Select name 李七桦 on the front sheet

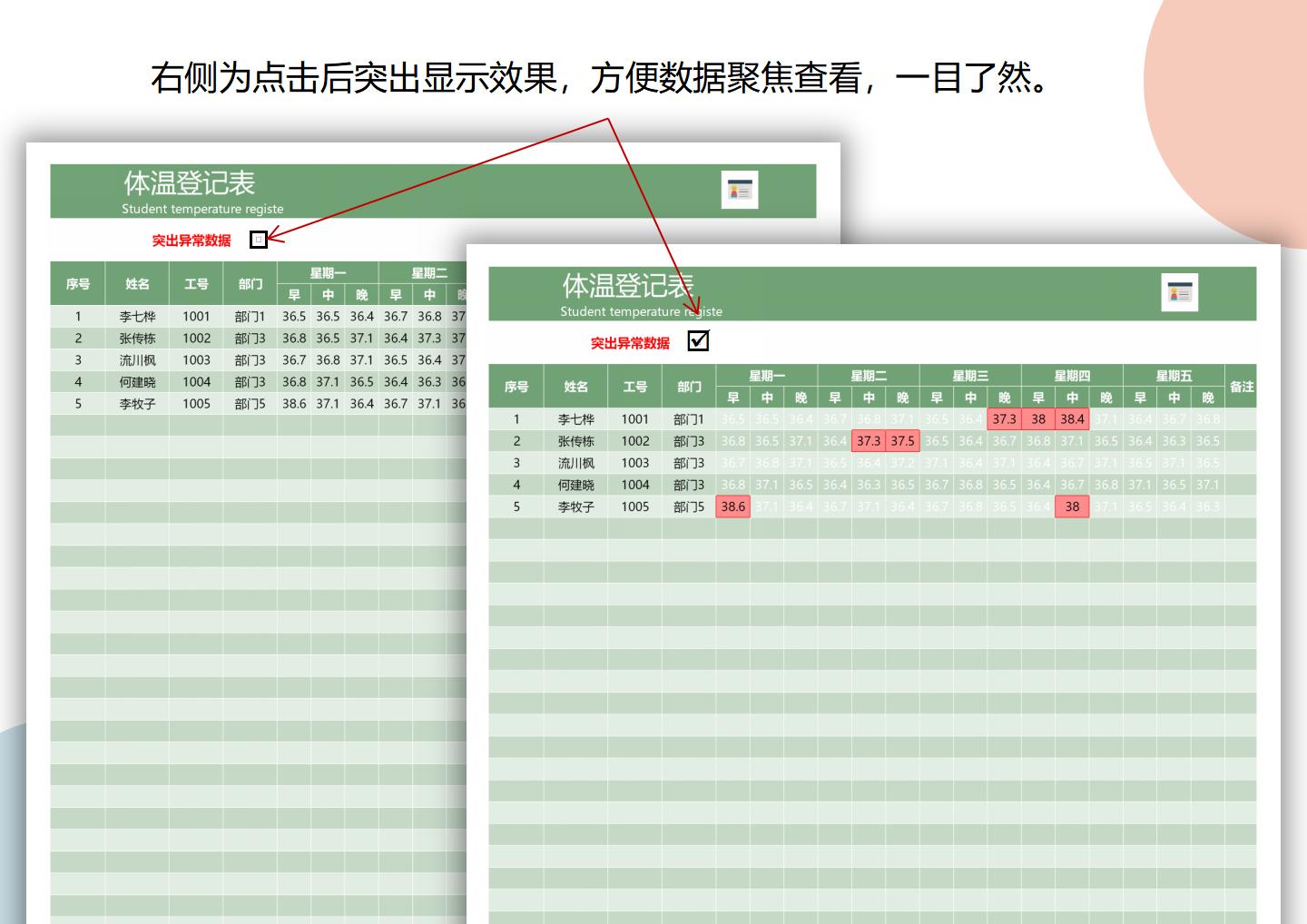tap(575, 419)
